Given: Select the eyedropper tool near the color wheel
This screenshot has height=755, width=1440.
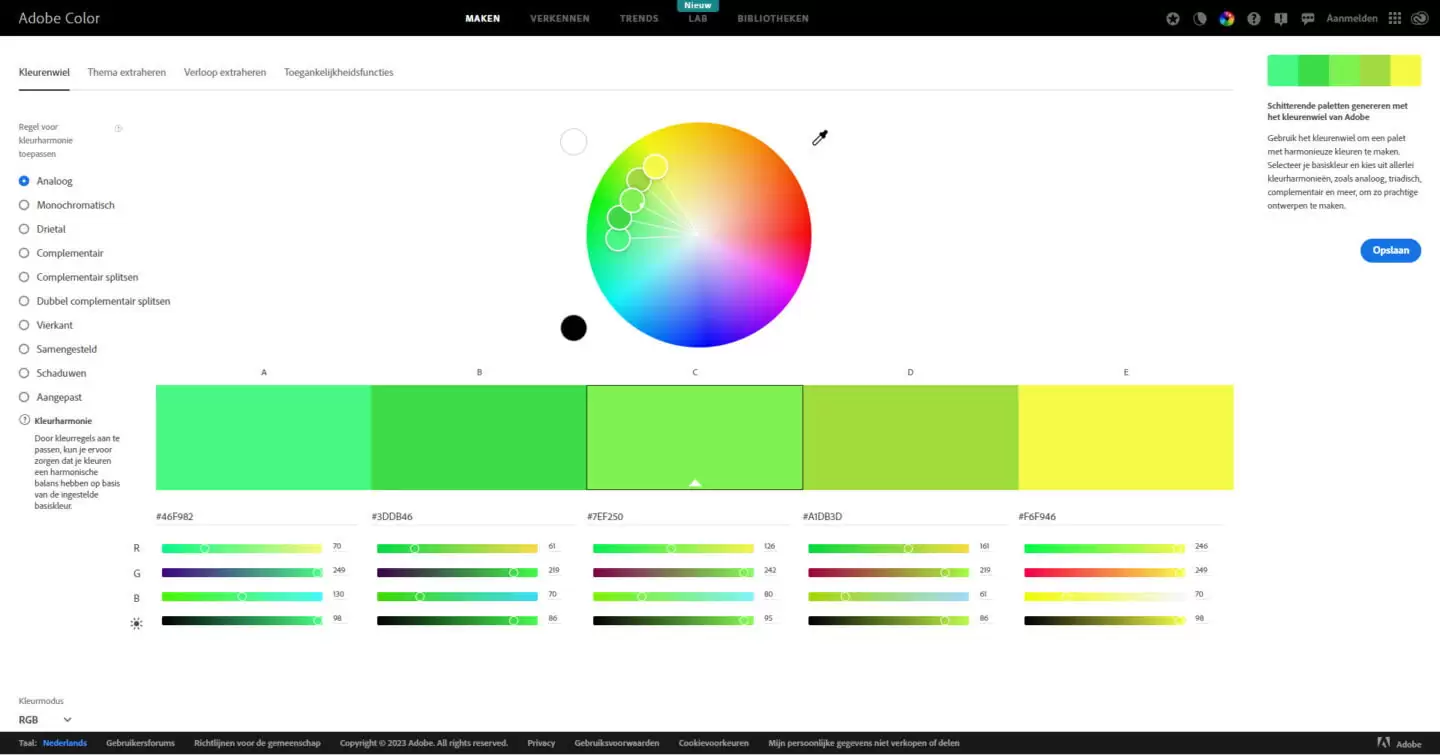Looking at the screenshot, I should (x=819, y=136).
